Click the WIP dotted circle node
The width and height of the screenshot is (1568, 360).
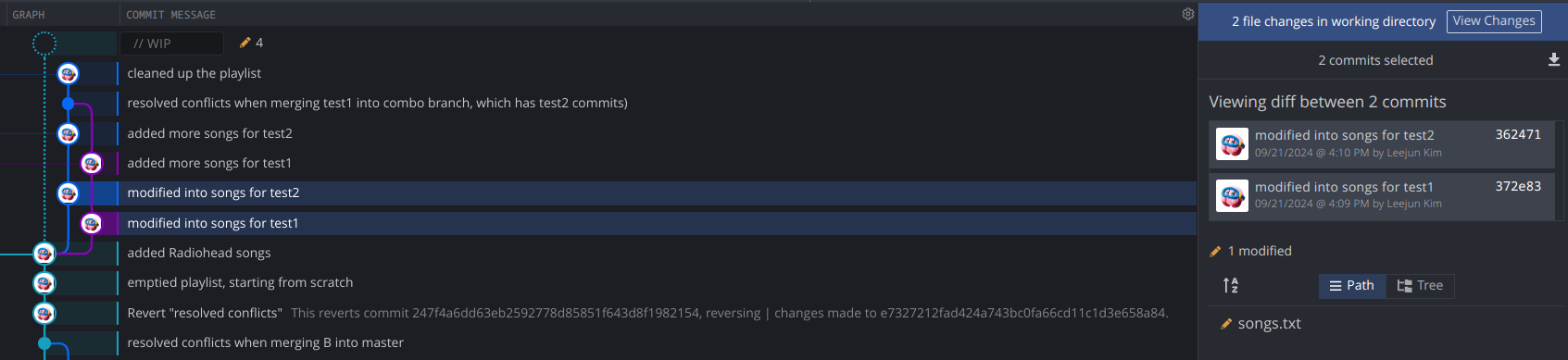click(44, 43)
